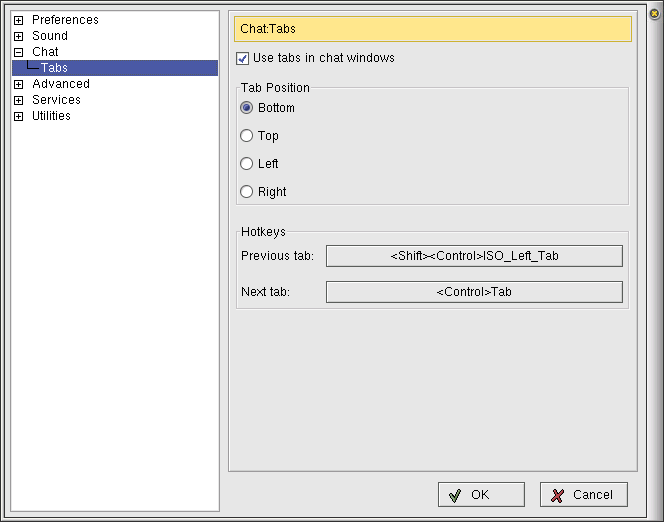Choose Left tab position

pyautogui.click(x=247, y=164)
